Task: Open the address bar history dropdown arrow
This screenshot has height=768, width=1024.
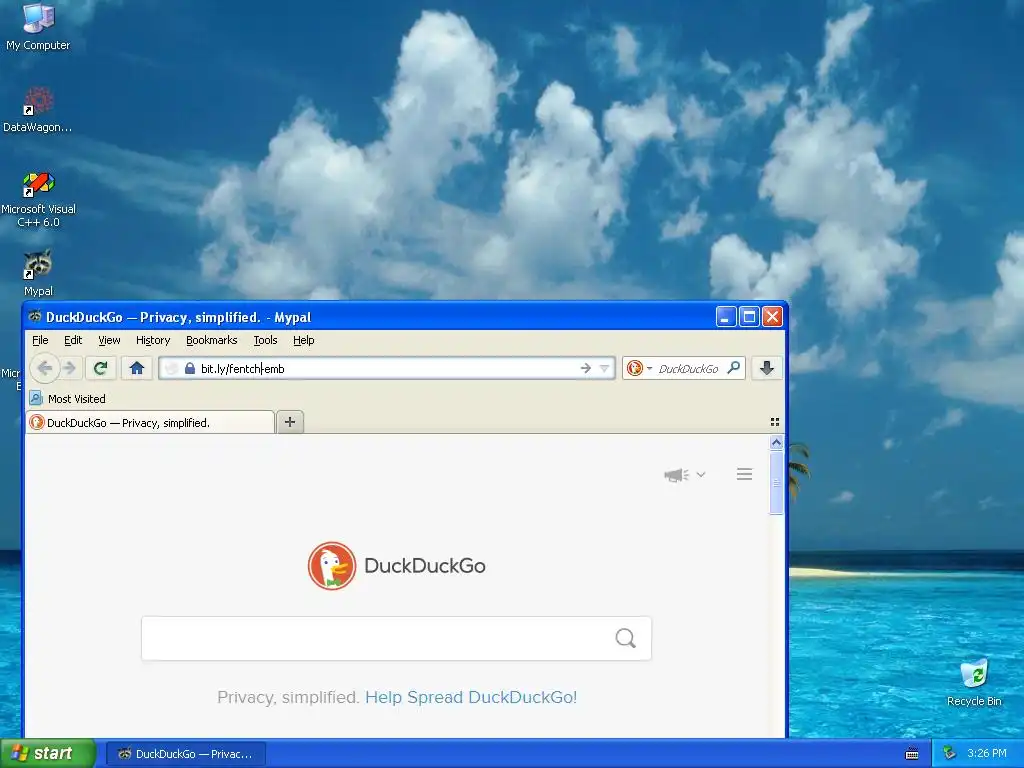Action: (x=604, y=368)
